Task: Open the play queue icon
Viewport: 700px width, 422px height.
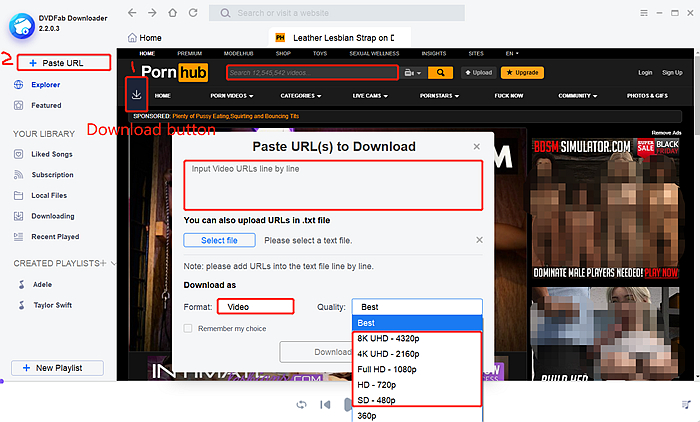Action: coord(686,405)
